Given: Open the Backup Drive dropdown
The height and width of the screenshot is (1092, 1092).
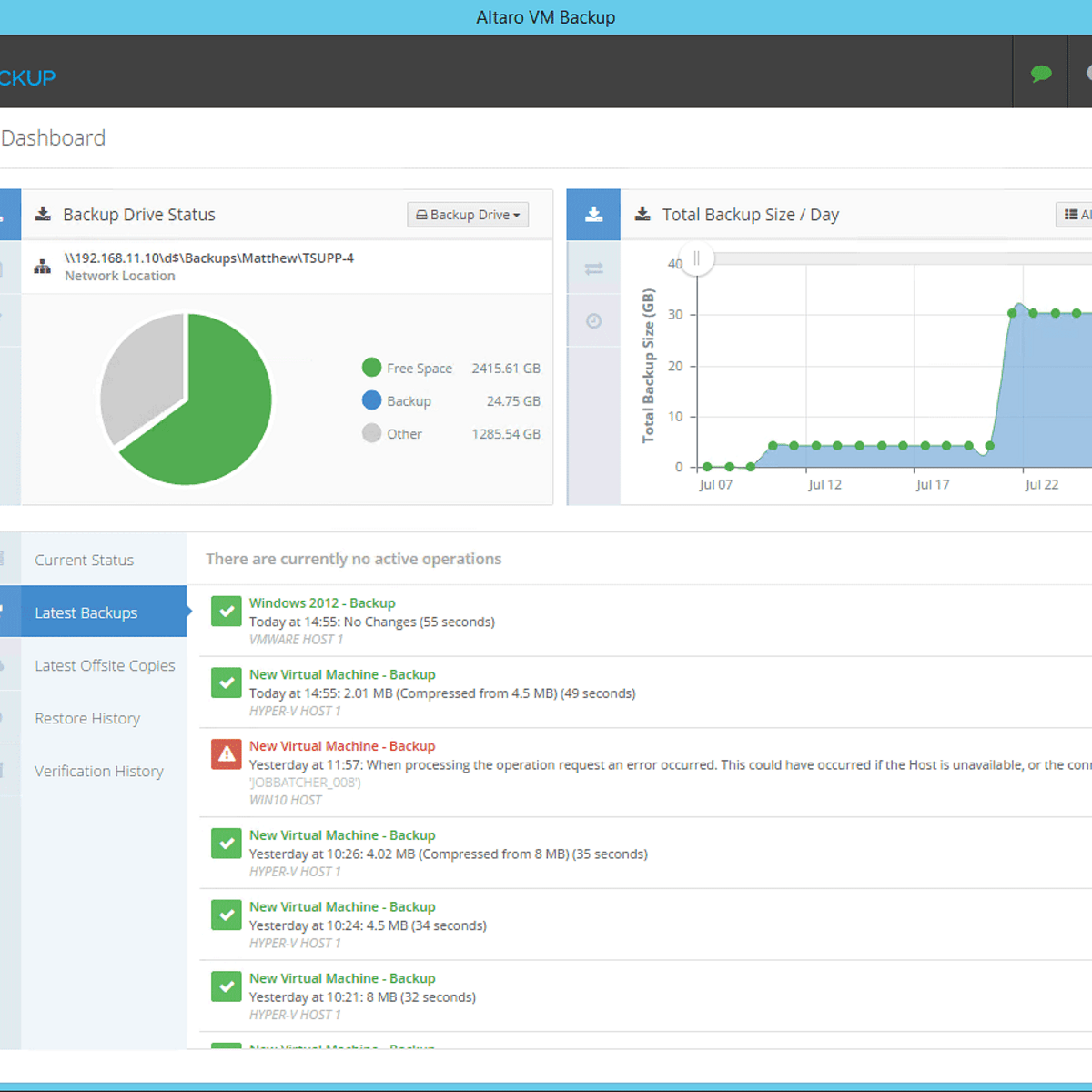Looking at the screenshot, I should (x=468, y=214).
